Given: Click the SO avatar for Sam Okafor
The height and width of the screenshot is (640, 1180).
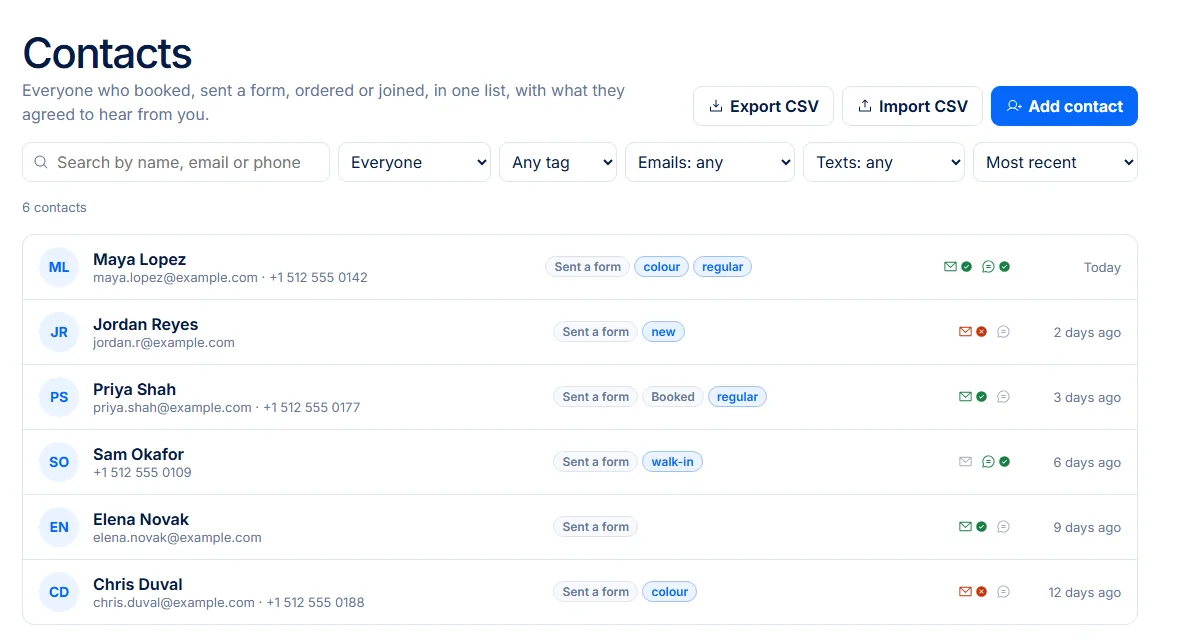Looking at the screenshot, I should (59, 462).
